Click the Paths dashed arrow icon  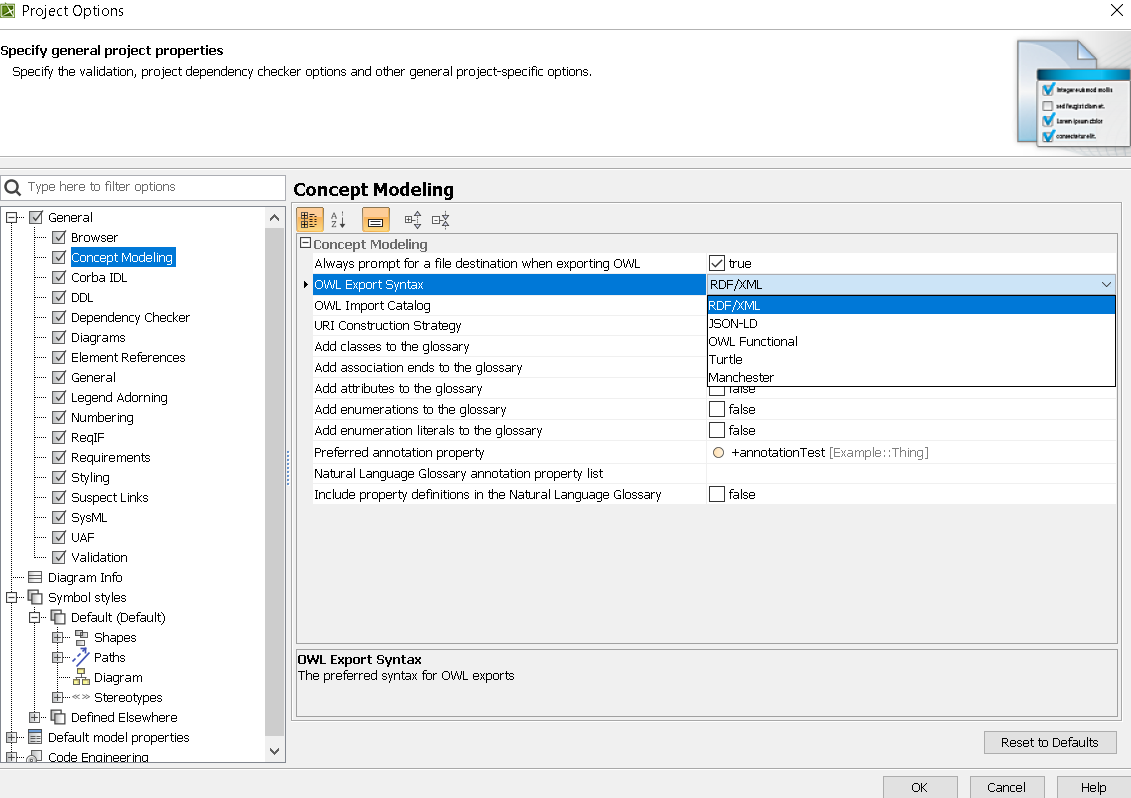pyautogui.click(x=81, y=657)
